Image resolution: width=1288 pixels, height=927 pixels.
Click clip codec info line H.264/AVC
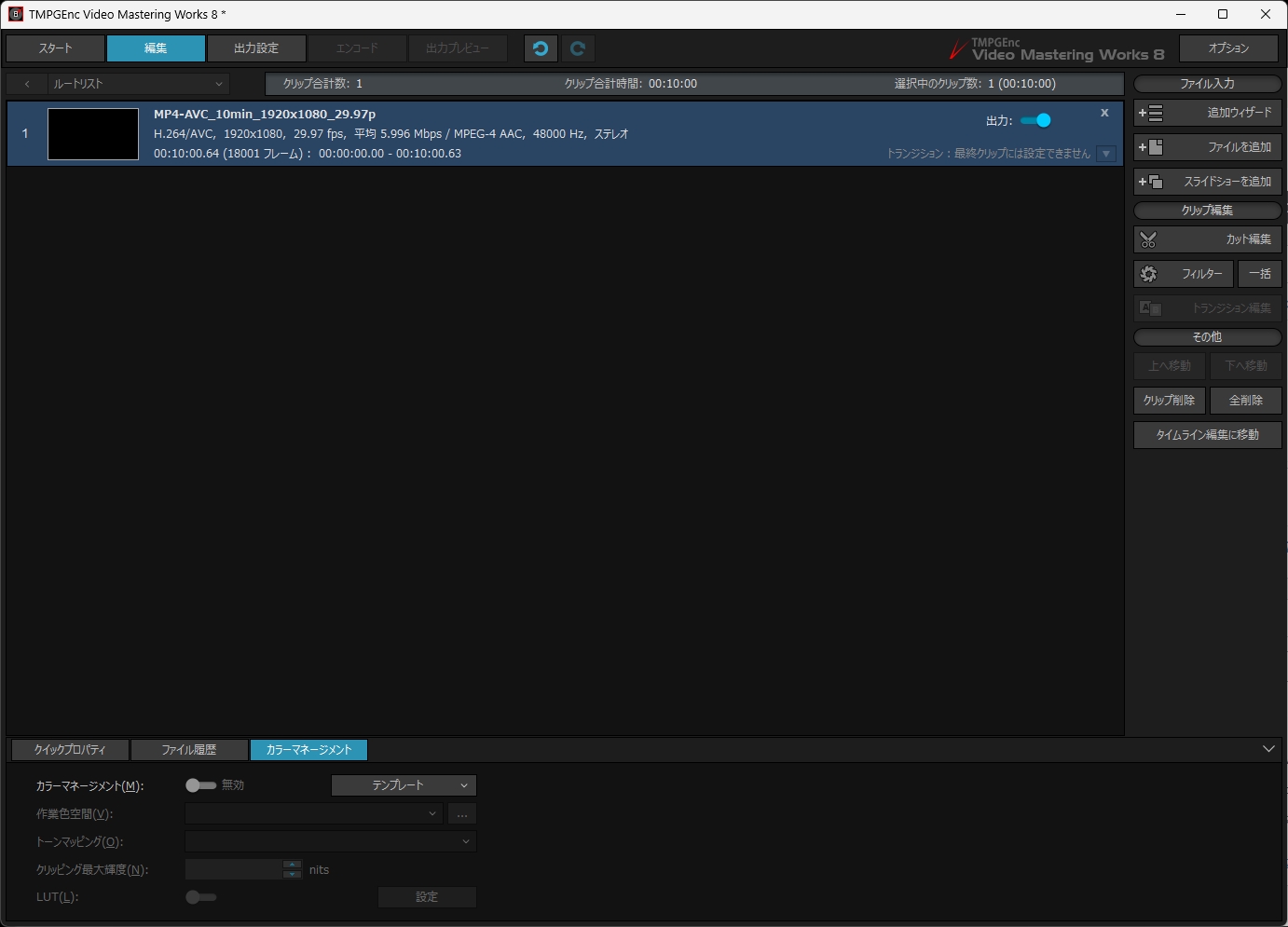pos(391,134)
